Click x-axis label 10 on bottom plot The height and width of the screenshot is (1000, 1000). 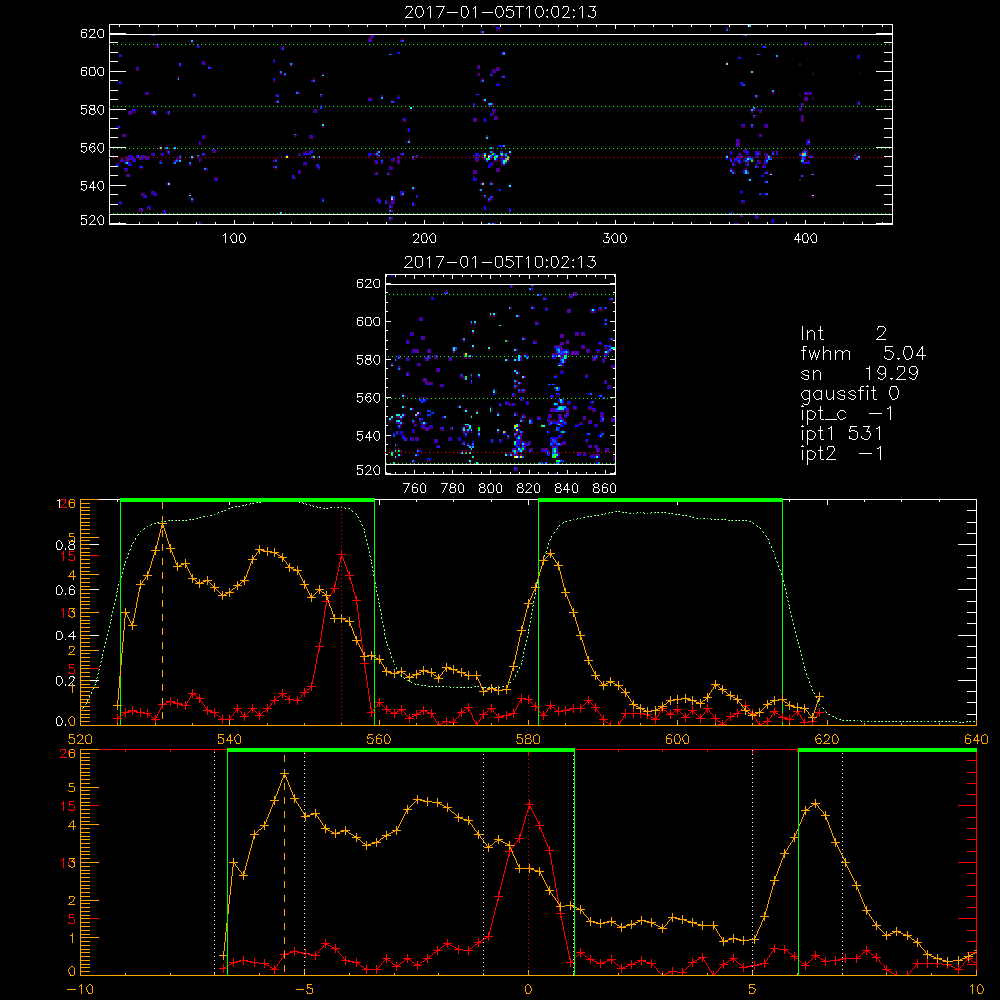pyautogui.click(x=976, y=989)
